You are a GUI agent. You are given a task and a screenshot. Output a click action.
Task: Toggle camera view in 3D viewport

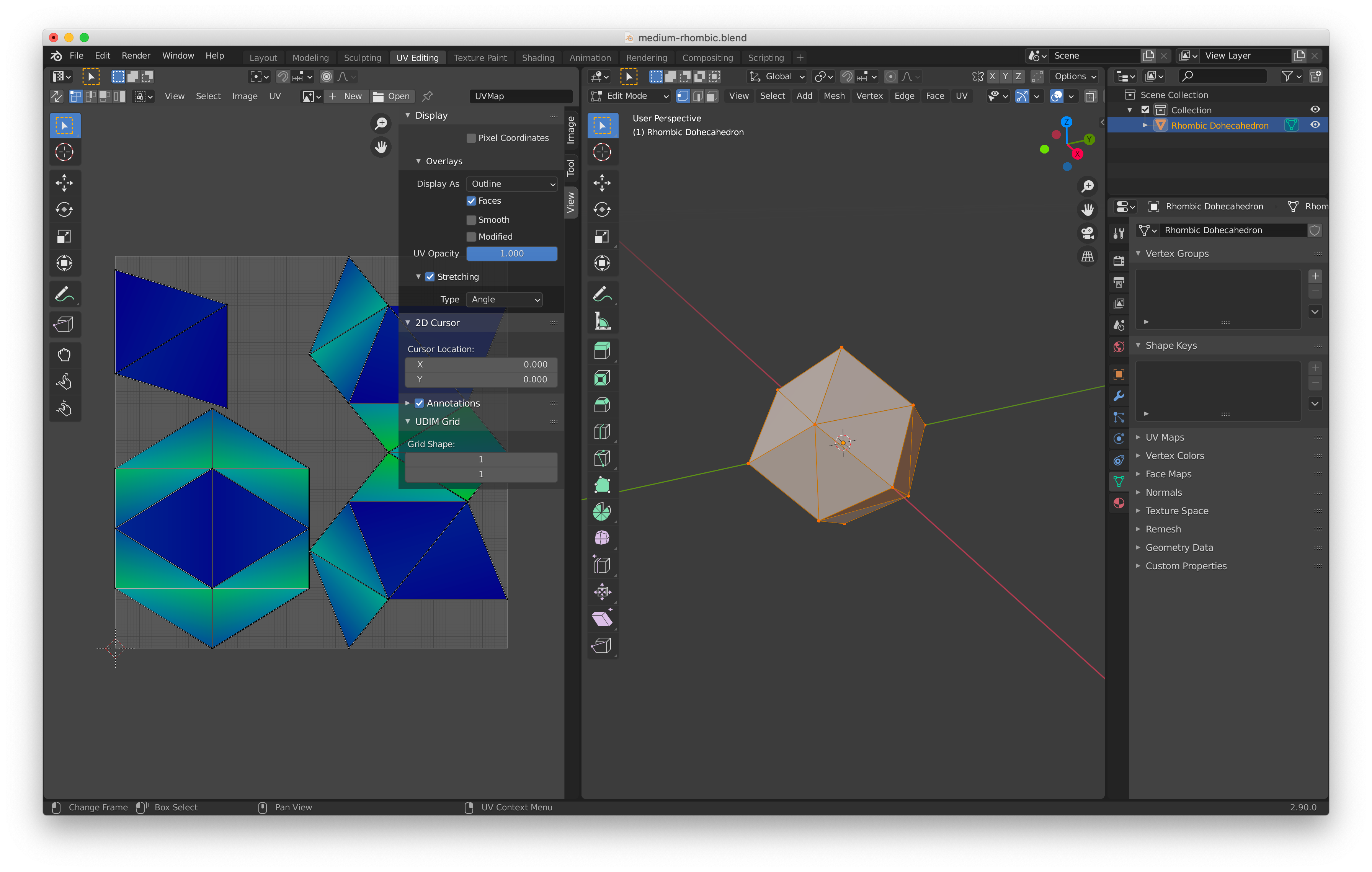[x=1088, y=233]
